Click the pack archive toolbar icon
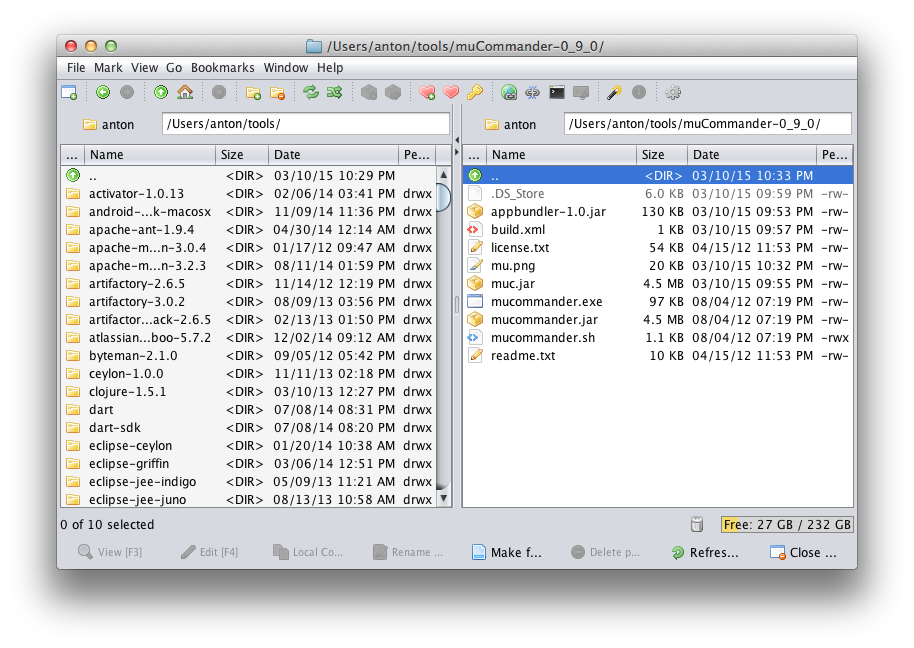Image resolution: width=914 pixels, height=648 pixels. [x=368, y=92]
